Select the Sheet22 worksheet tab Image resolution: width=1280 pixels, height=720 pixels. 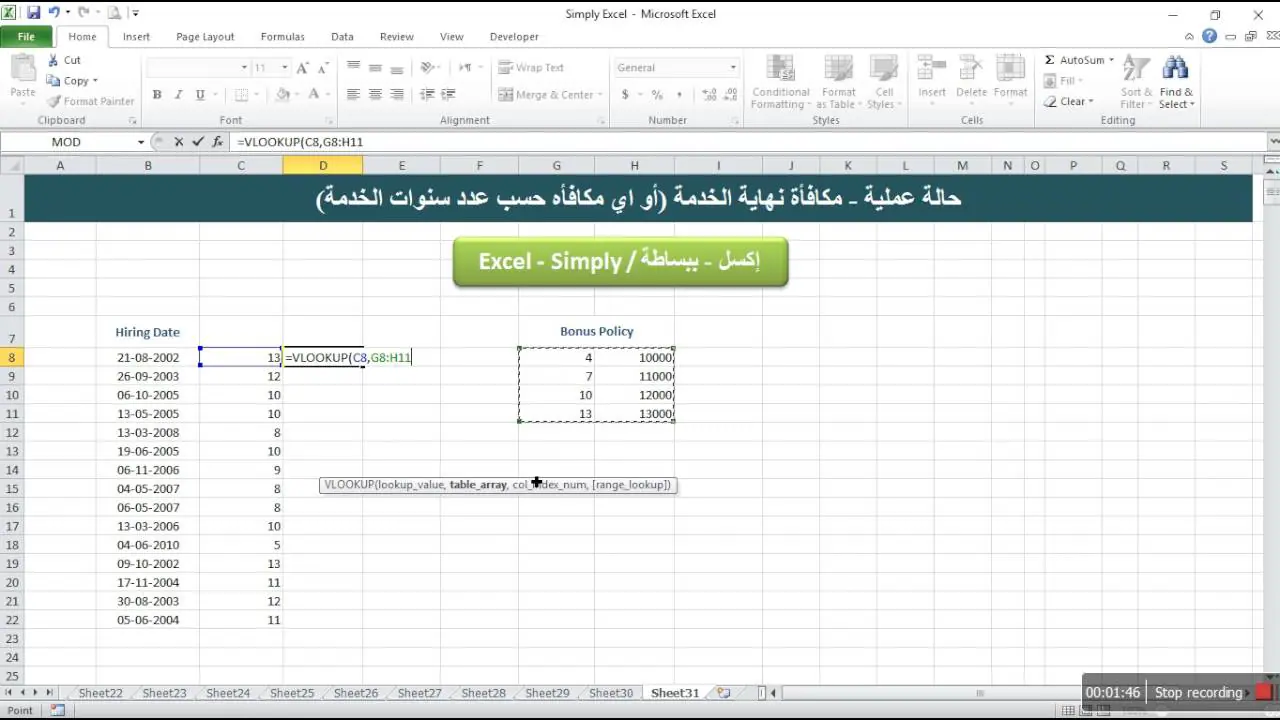[100, 692]
